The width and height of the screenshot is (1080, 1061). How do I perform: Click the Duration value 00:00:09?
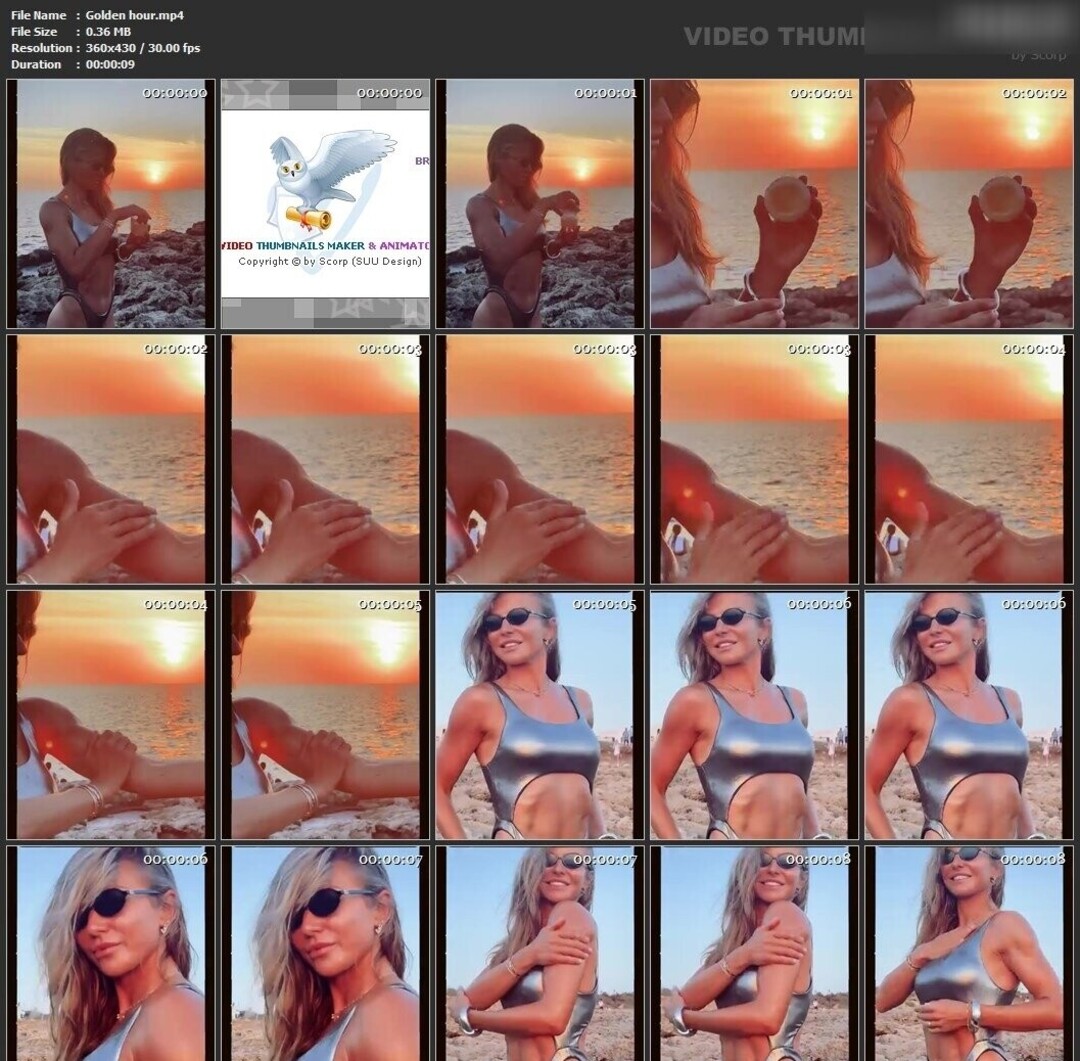click(110, 64)
